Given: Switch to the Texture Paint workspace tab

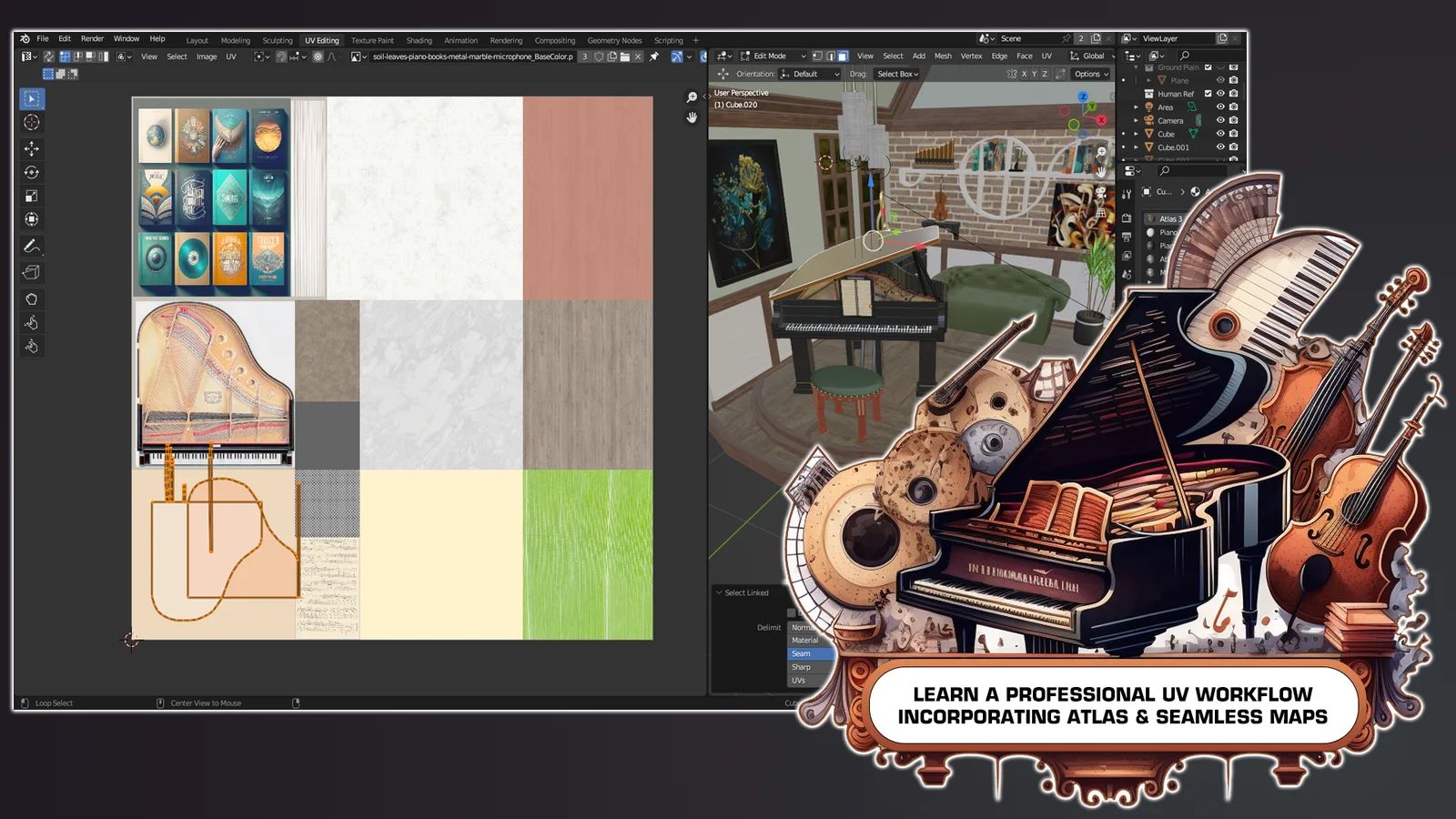Looking at the screenshot, I should [372, 40].
